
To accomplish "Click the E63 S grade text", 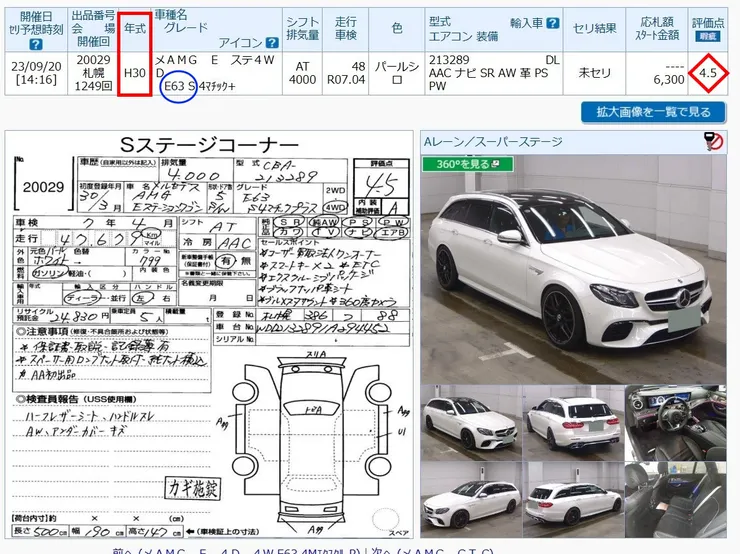I will pos(179,86).
